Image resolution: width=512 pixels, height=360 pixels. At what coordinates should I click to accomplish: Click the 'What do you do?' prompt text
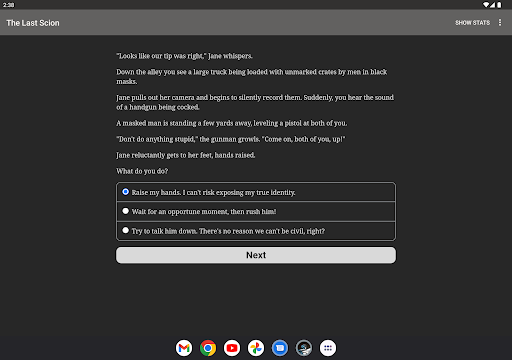coord(142,171)
